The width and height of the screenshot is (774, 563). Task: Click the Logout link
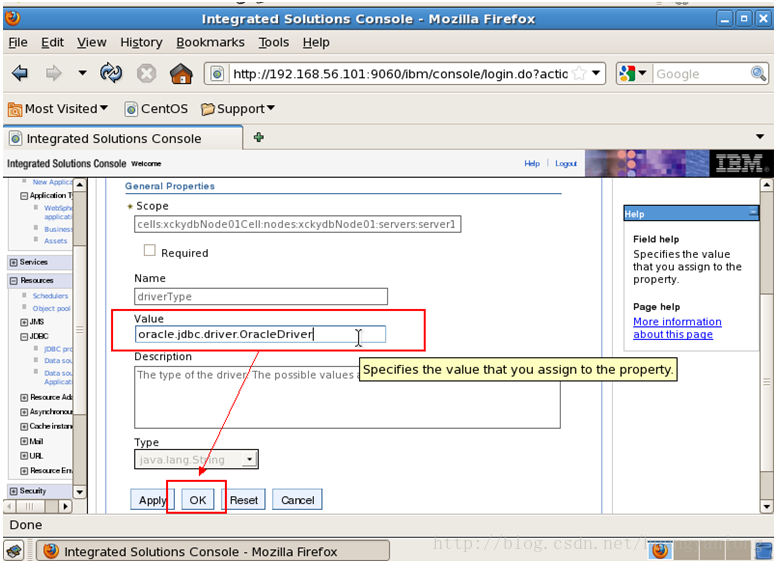(x=566, y=163)
